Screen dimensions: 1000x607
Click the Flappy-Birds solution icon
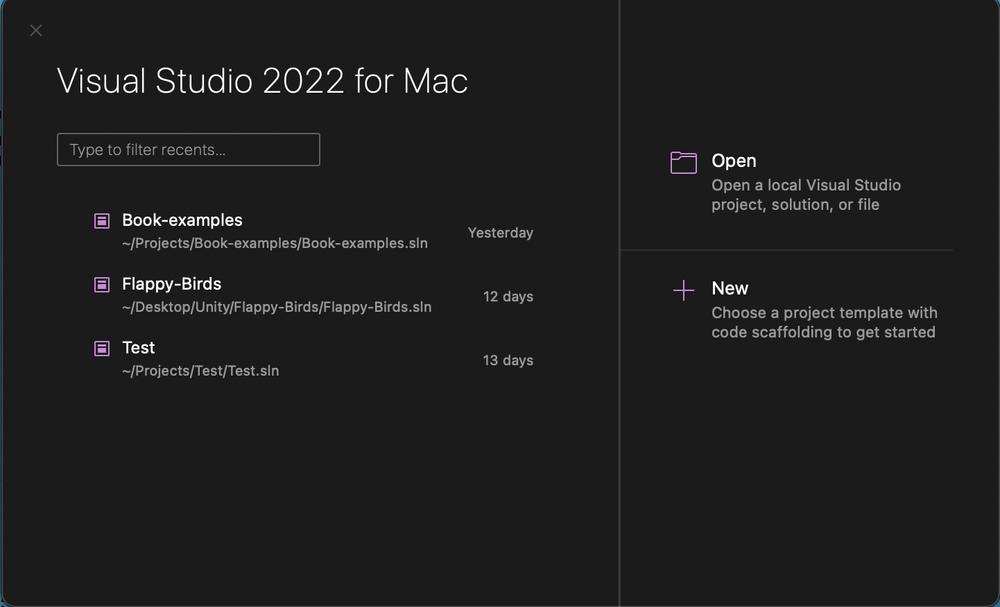(102, 284)
